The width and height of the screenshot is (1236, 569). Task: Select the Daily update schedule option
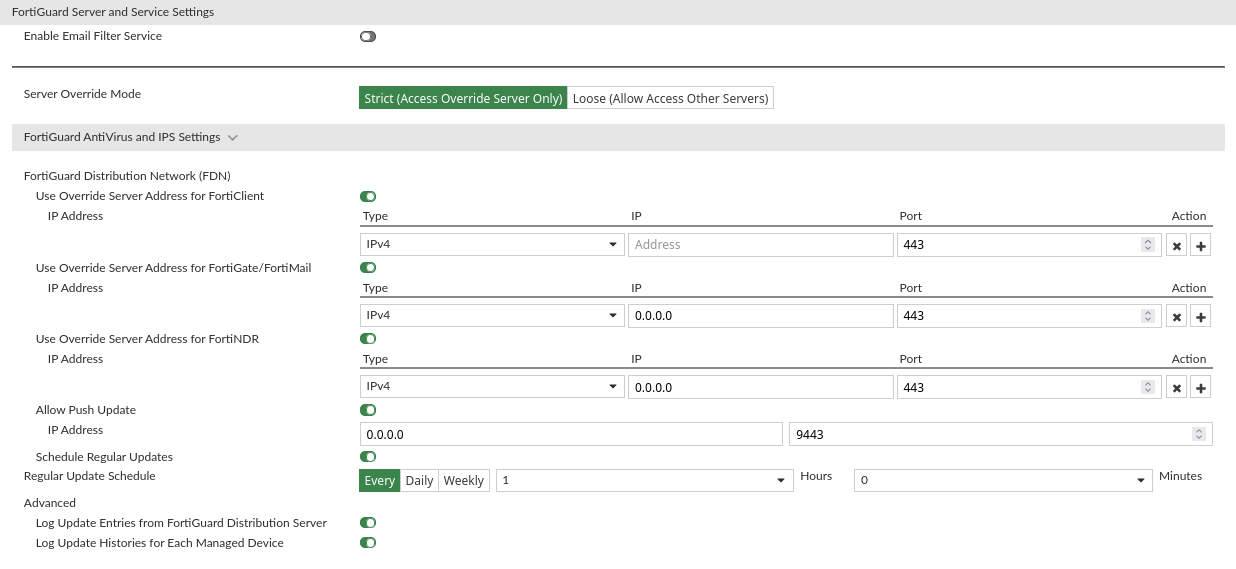[x=419, y=481]
